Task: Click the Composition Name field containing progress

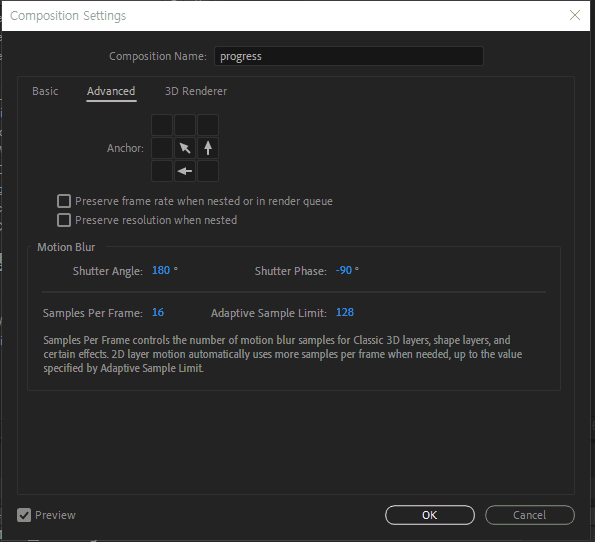Action: tap(349, 56)
